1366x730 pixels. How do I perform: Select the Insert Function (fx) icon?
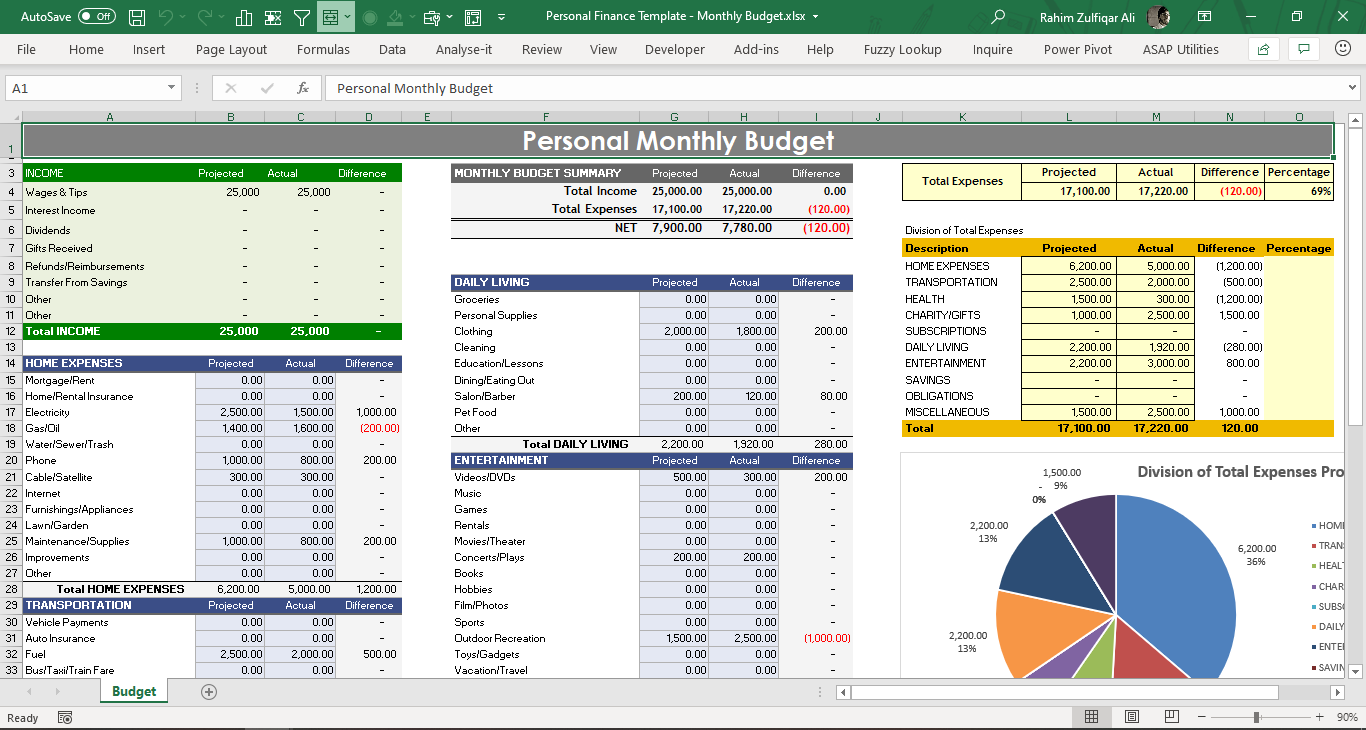click(x=303, y=88)
